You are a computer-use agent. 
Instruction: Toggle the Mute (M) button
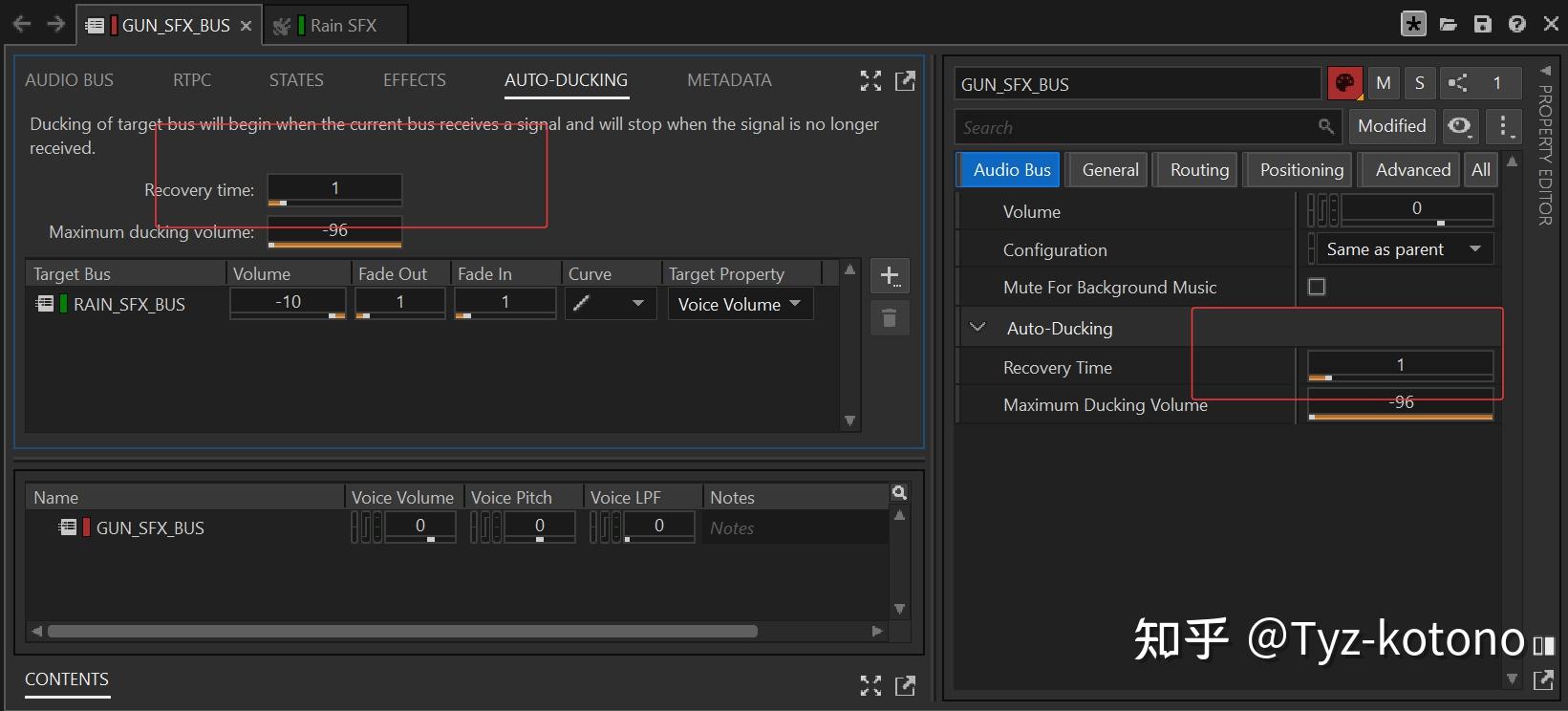click(1383, 83)
